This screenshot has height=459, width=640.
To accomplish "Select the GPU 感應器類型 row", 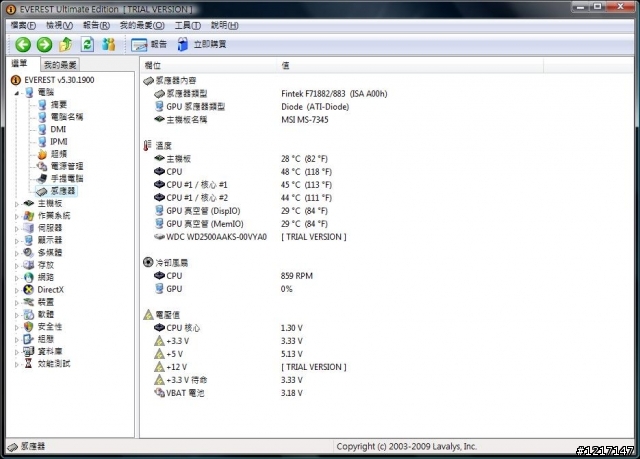I will [x=252, y=107].
